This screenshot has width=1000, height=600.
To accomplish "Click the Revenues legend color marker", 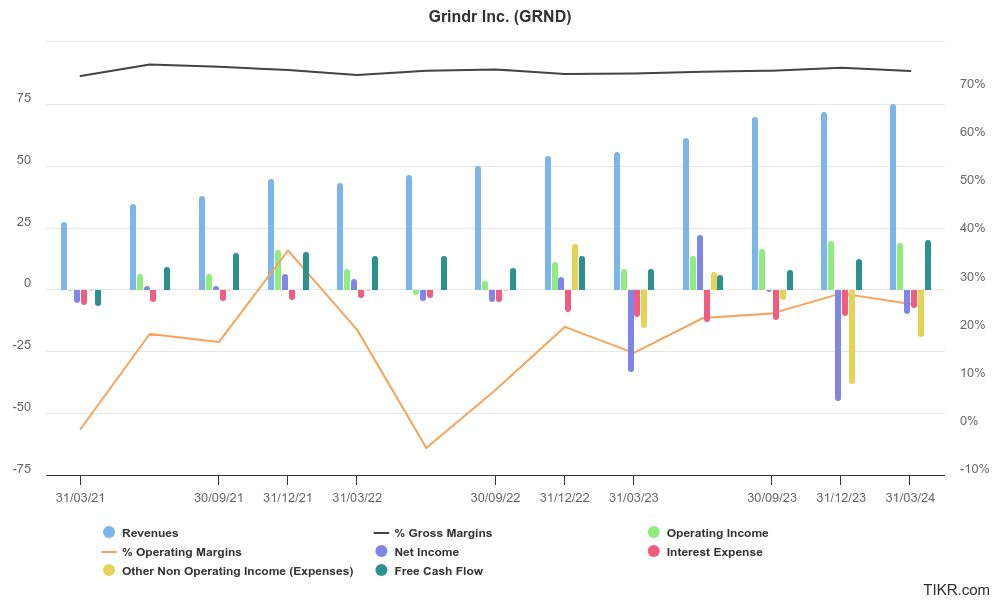I will click(109, 532).
